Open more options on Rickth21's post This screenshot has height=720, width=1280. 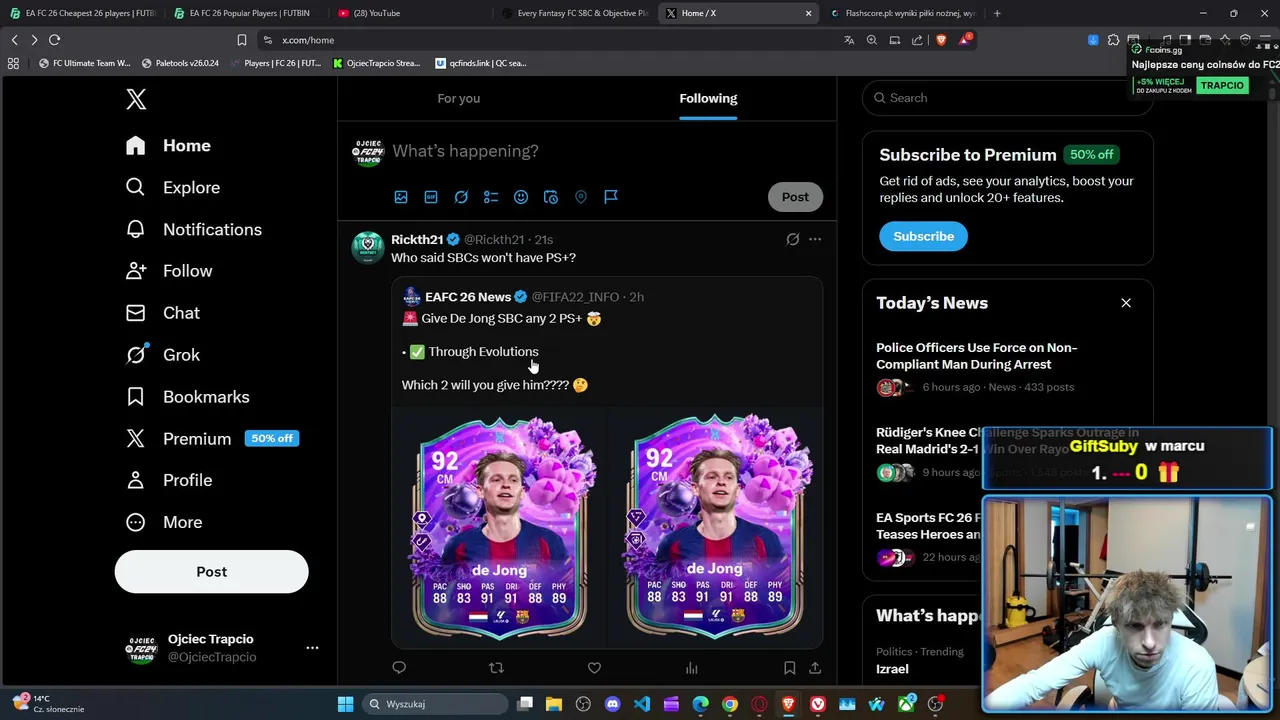pos(815,240)
